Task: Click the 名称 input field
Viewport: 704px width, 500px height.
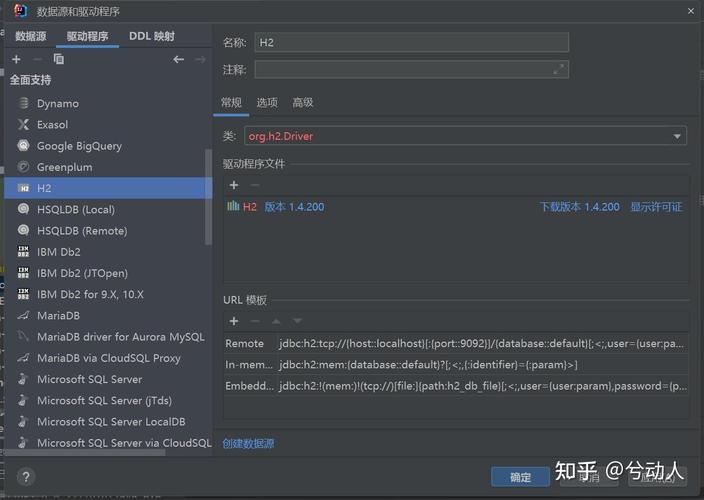Action: pos(411,42)
